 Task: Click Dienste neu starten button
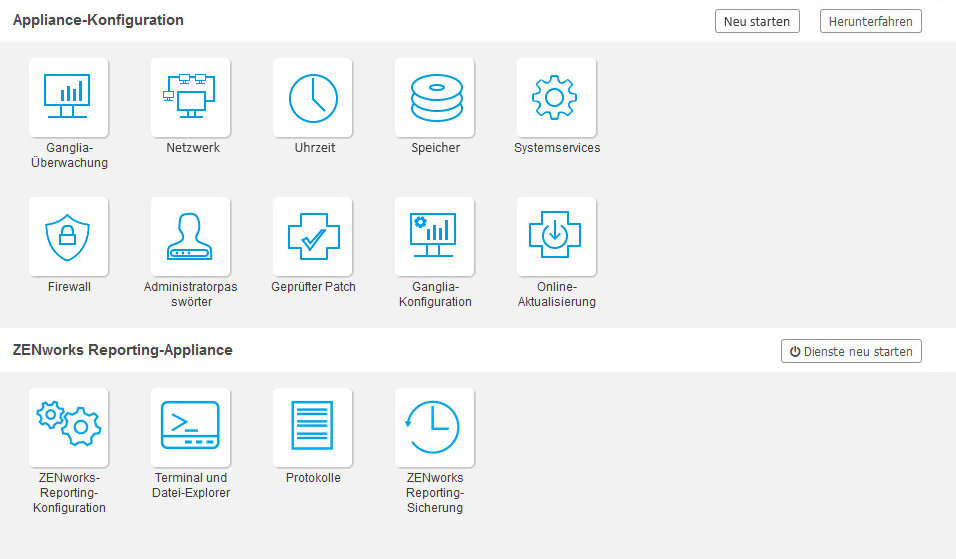(x=851, y=351)
